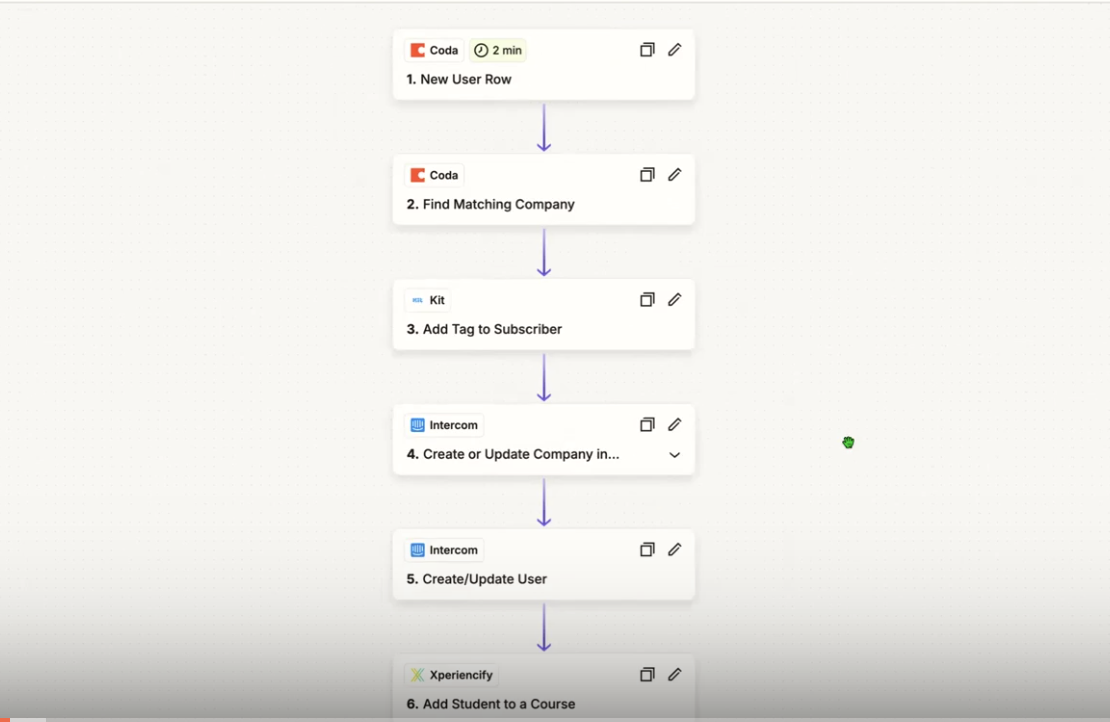
Task: Select the Xperiencify app badge
Action: (451, 675)
